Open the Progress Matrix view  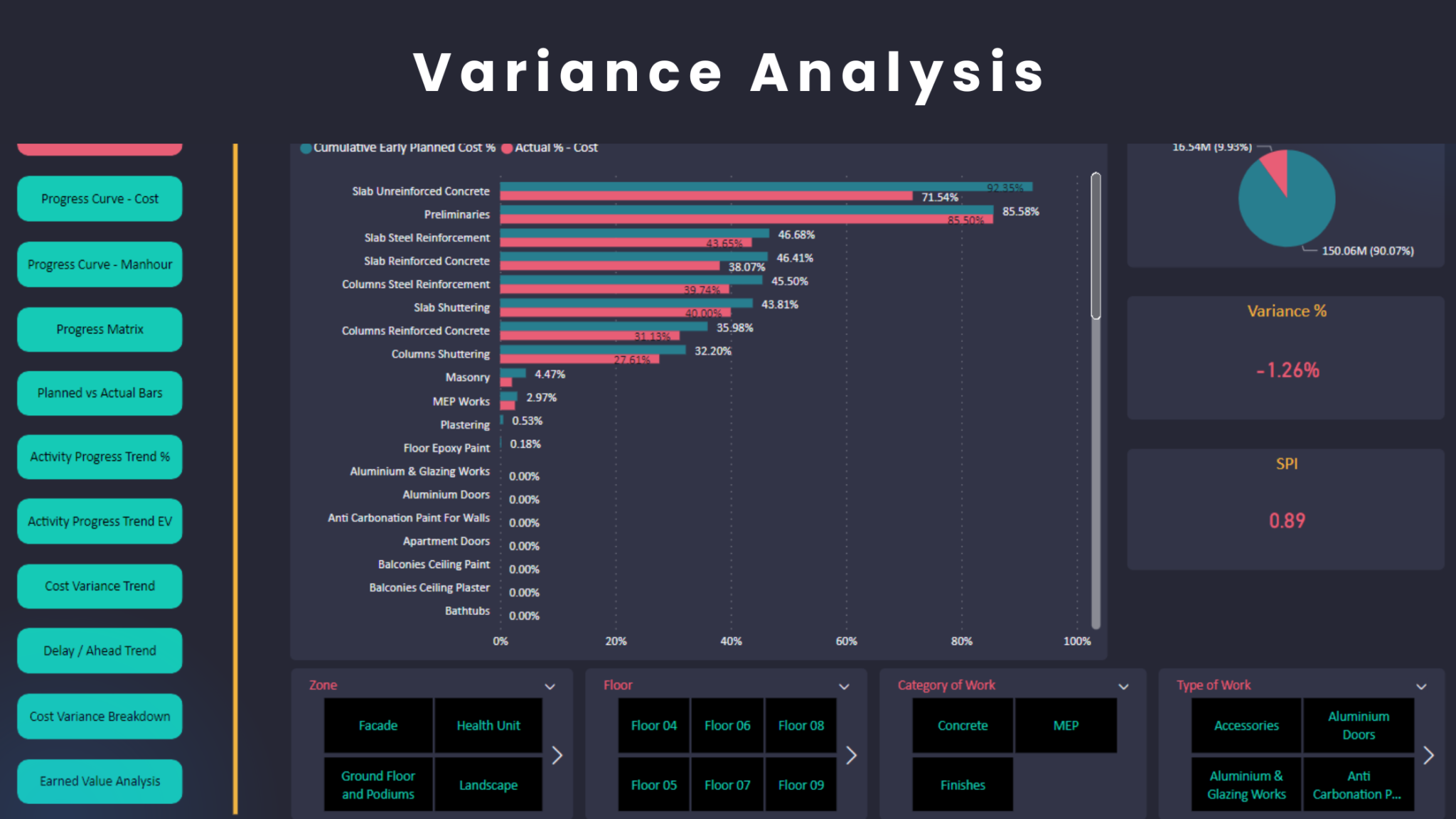(x=99, y=328)
